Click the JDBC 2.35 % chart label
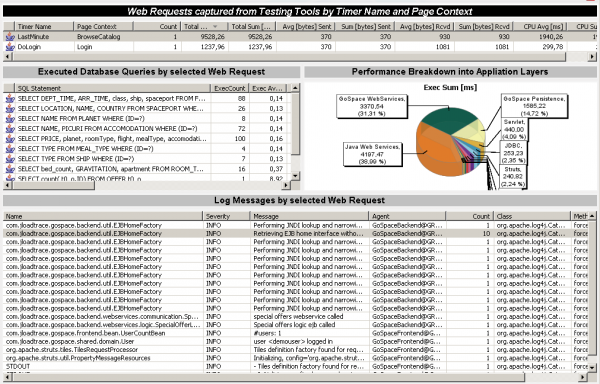Screen dimensions: 600x384 click(514, 153)
